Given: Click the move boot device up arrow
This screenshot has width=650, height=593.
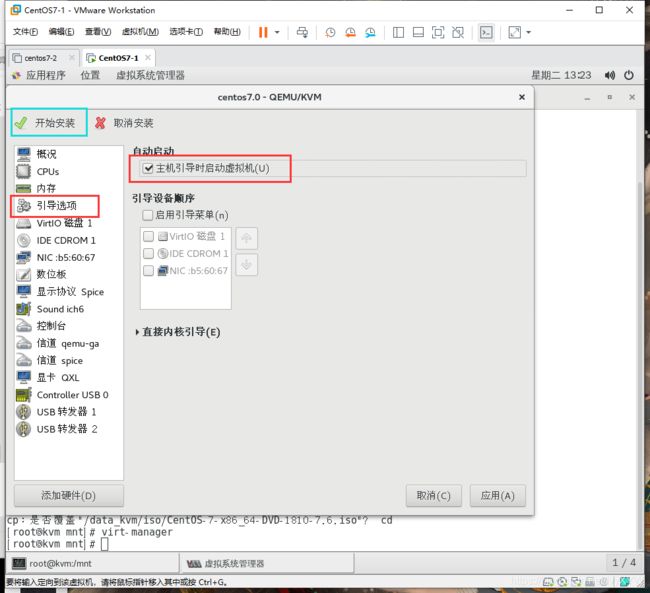Looking at the screenshot, I should pyautogui.click(x=247, y=238).
